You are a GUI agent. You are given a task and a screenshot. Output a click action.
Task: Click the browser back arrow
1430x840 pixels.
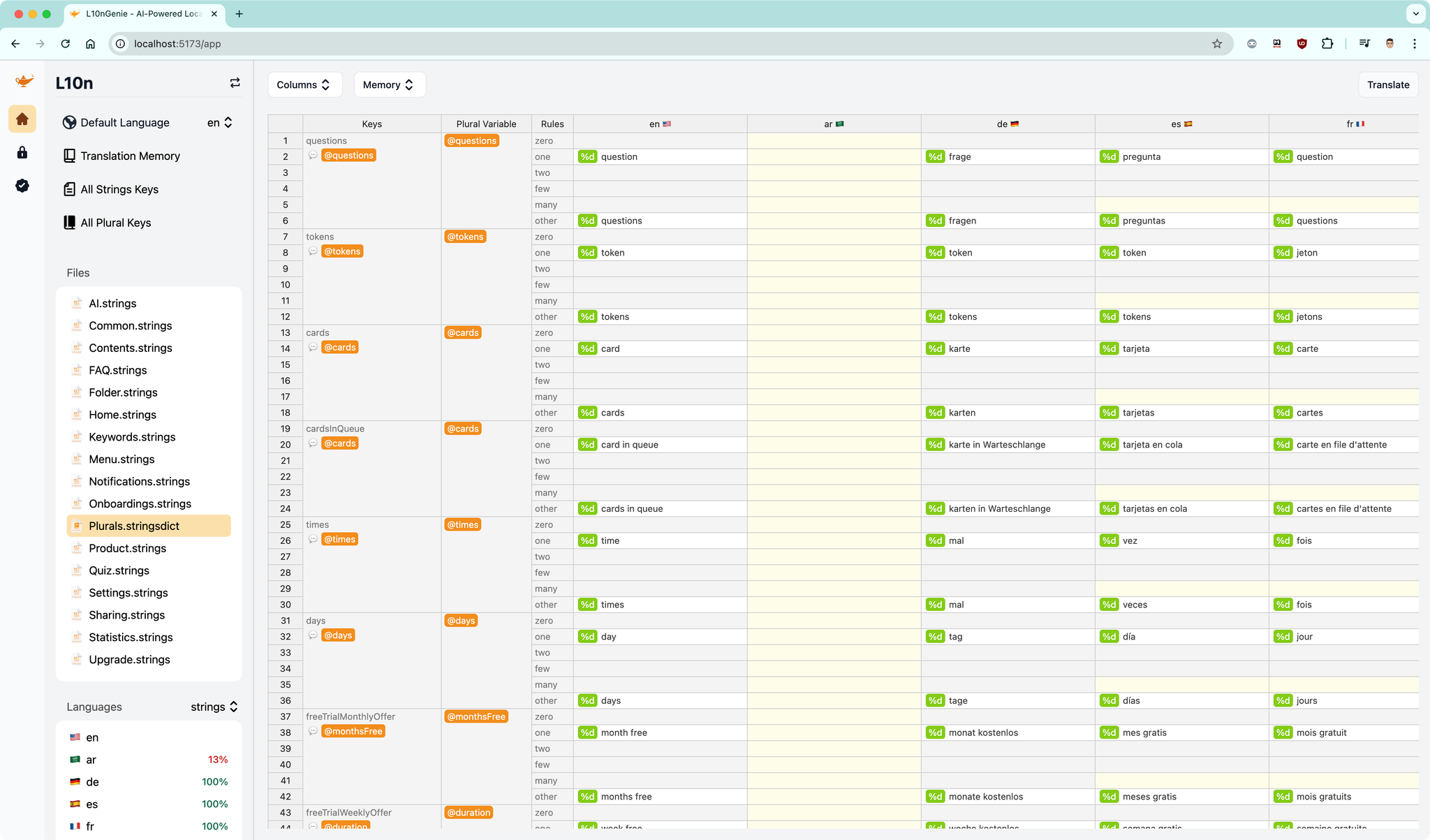[x=15, y=43]
